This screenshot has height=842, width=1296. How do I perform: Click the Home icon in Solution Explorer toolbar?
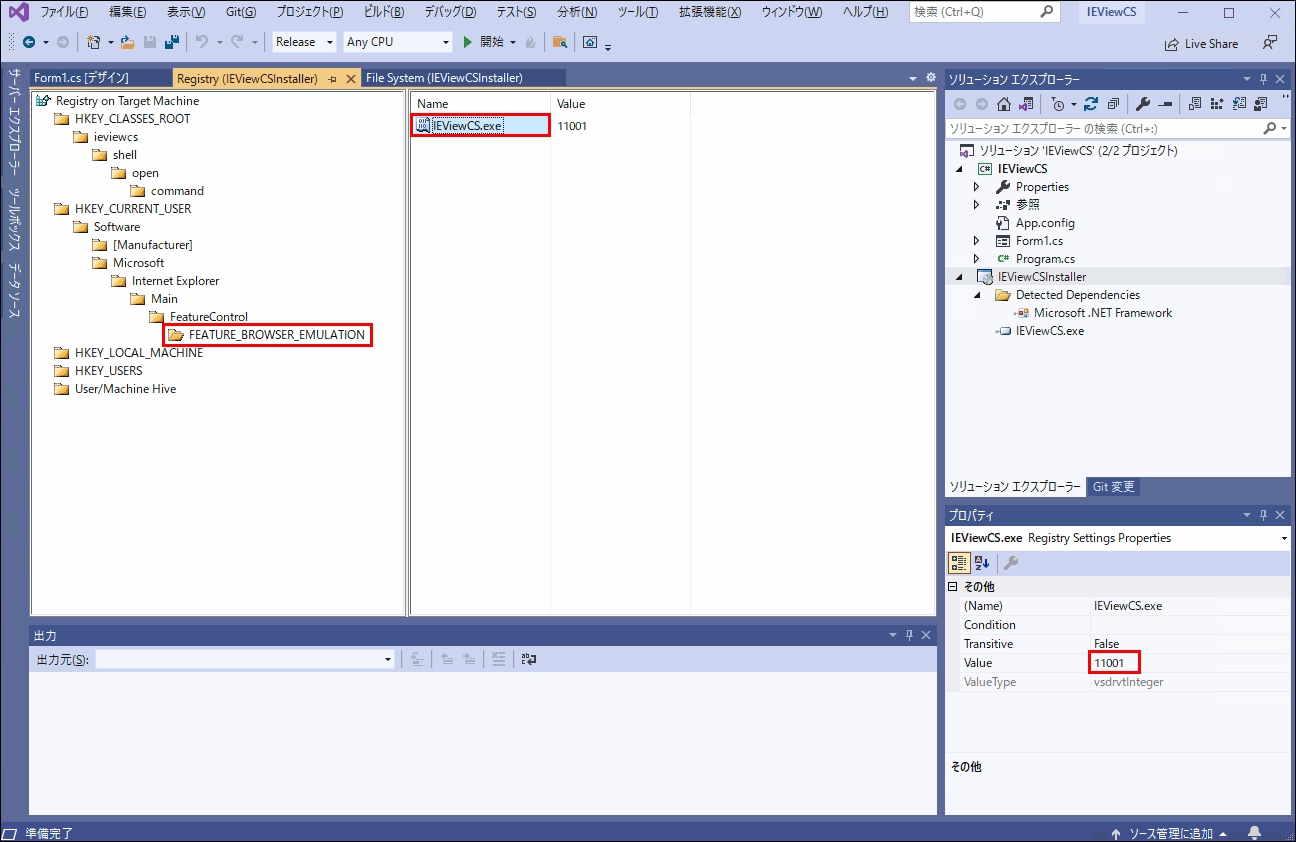coord(1004,104)
